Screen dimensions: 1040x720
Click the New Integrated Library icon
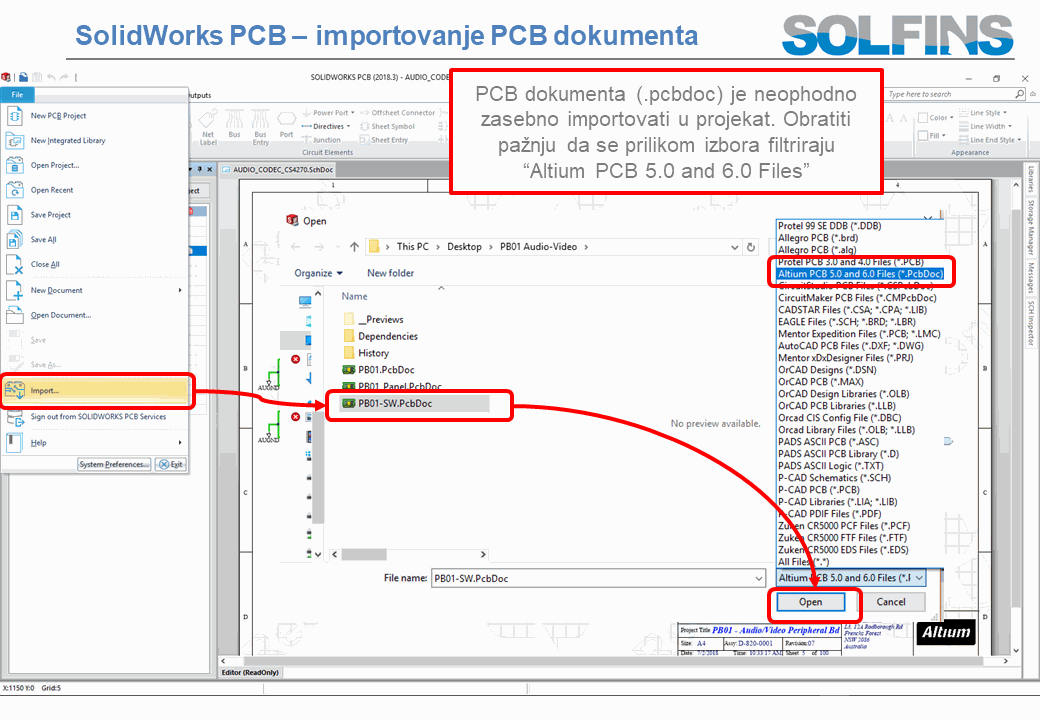pyautogui.click(x=15, y=141)
